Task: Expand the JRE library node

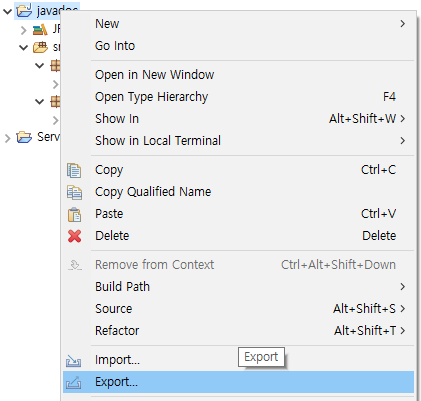Action: pos(23,30)
